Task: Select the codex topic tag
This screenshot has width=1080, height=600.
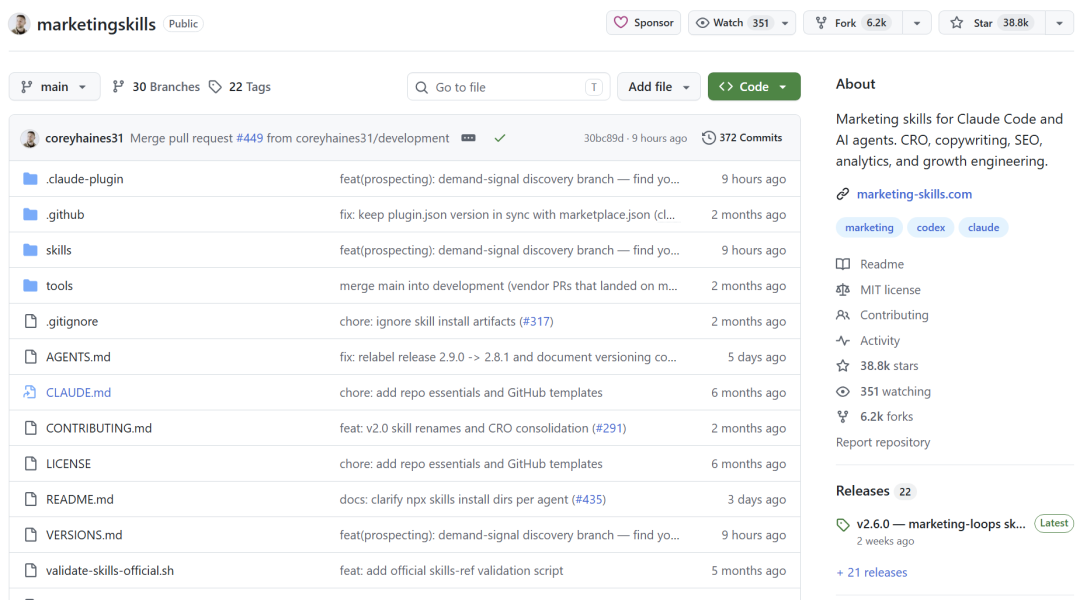Action: coord(931,227)
